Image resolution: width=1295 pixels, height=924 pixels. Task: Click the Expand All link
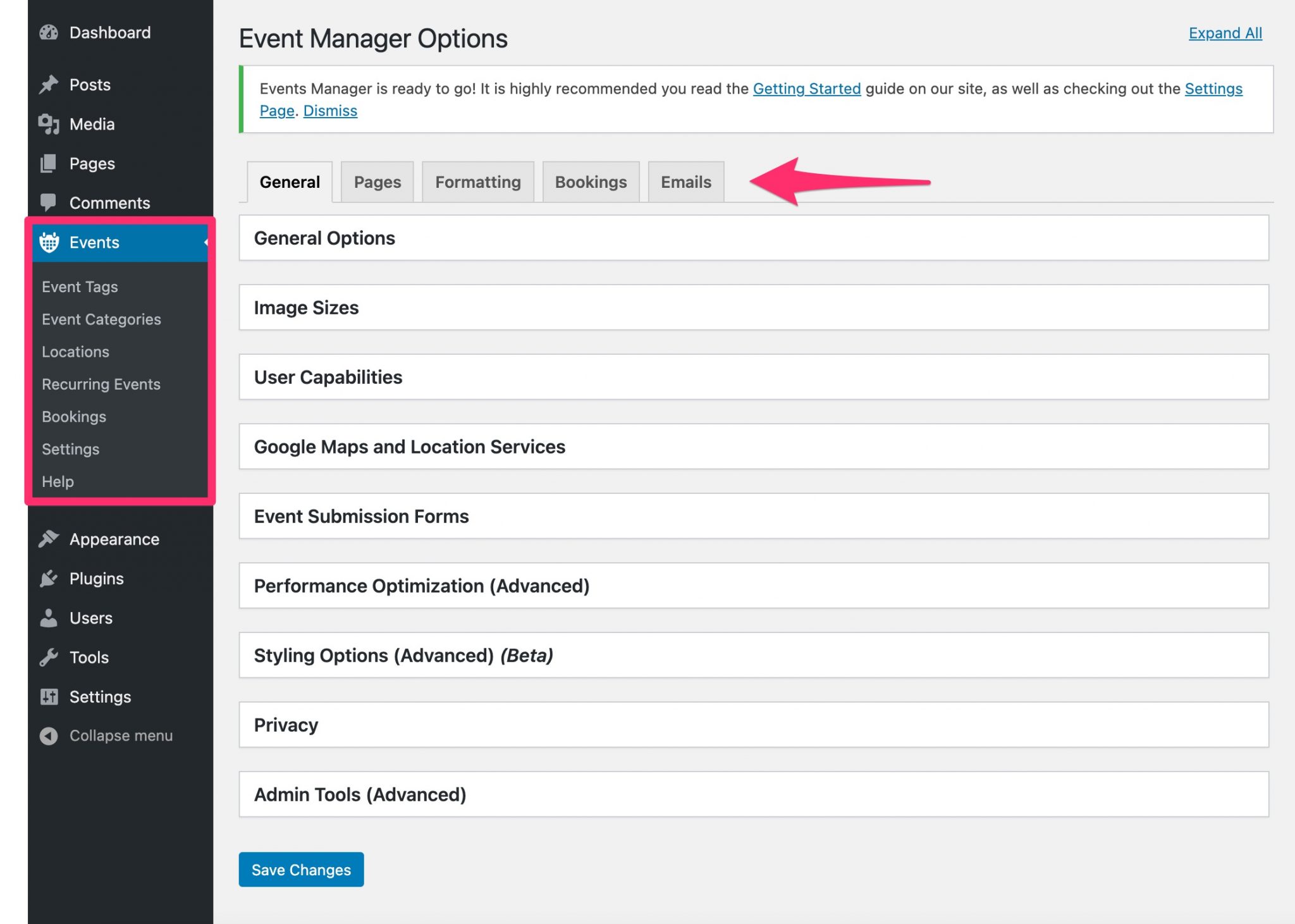pos(1225,33)
